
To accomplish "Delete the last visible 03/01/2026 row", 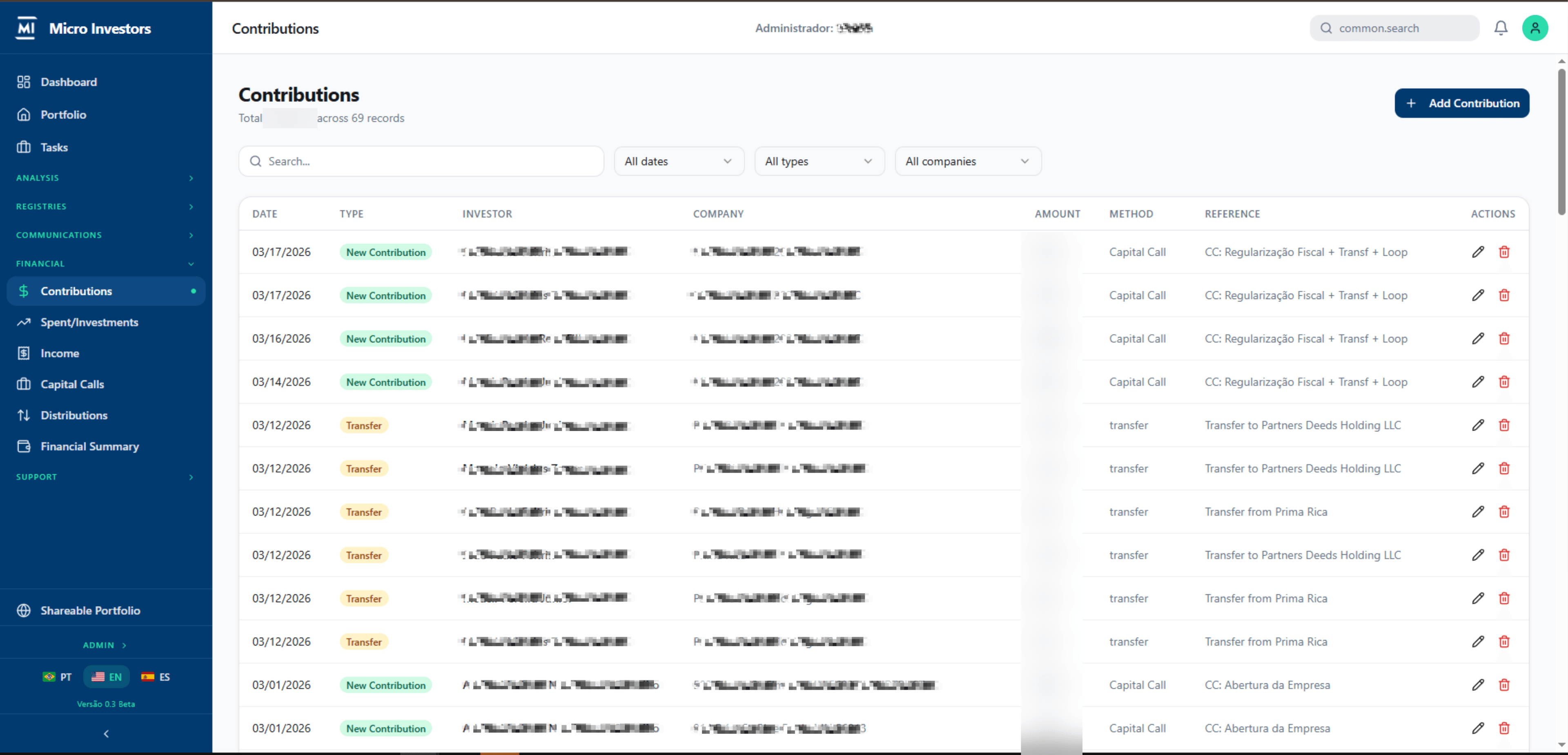I will (x=1503, y=728).
